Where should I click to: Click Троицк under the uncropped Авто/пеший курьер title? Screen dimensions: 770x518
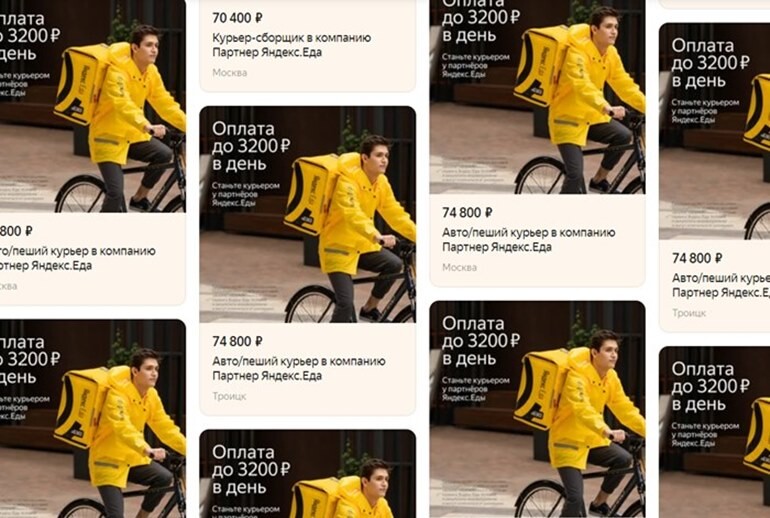tap(229, 396)
